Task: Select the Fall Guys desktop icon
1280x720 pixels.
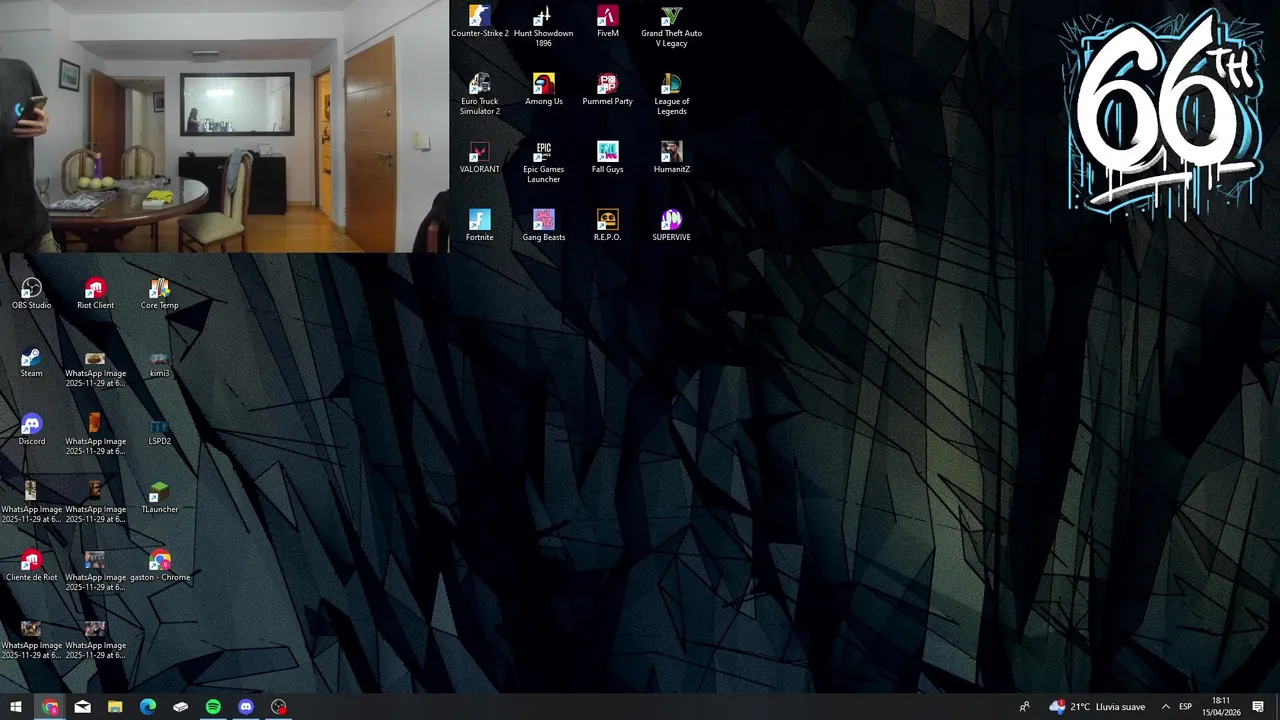Action: [608, 158]
